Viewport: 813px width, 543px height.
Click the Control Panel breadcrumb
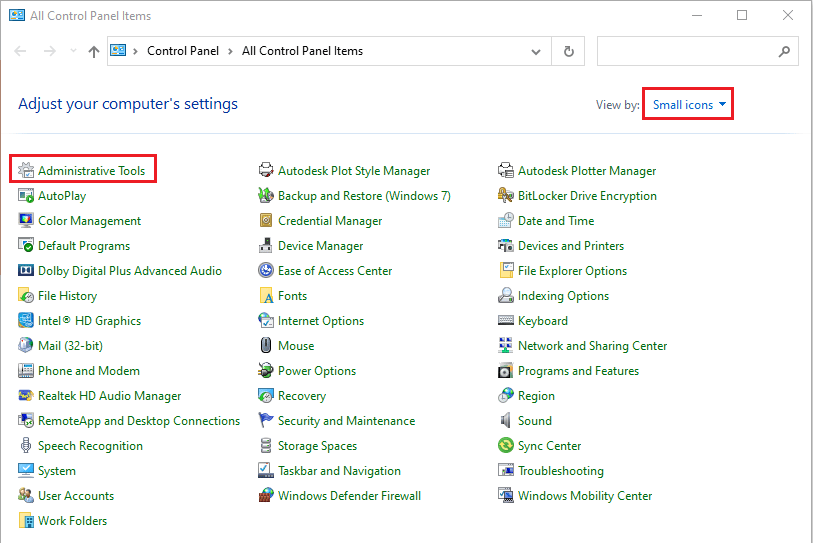coord(183,51)
